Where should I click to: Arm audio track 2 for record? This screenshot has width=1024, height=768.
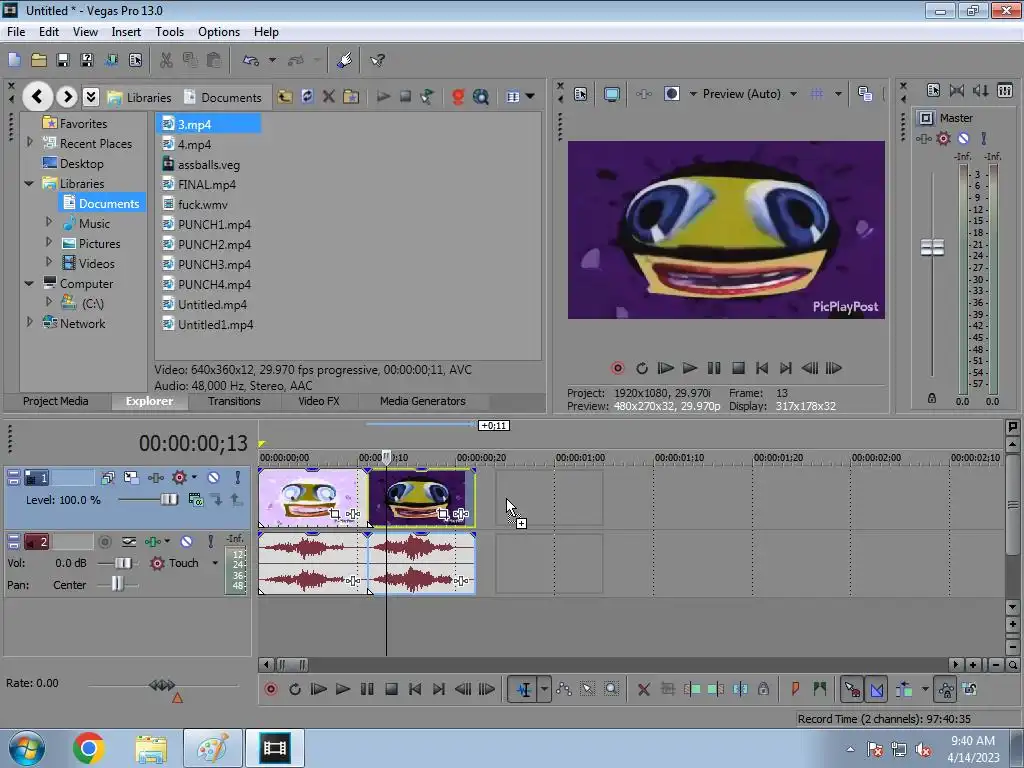(104, 541)
